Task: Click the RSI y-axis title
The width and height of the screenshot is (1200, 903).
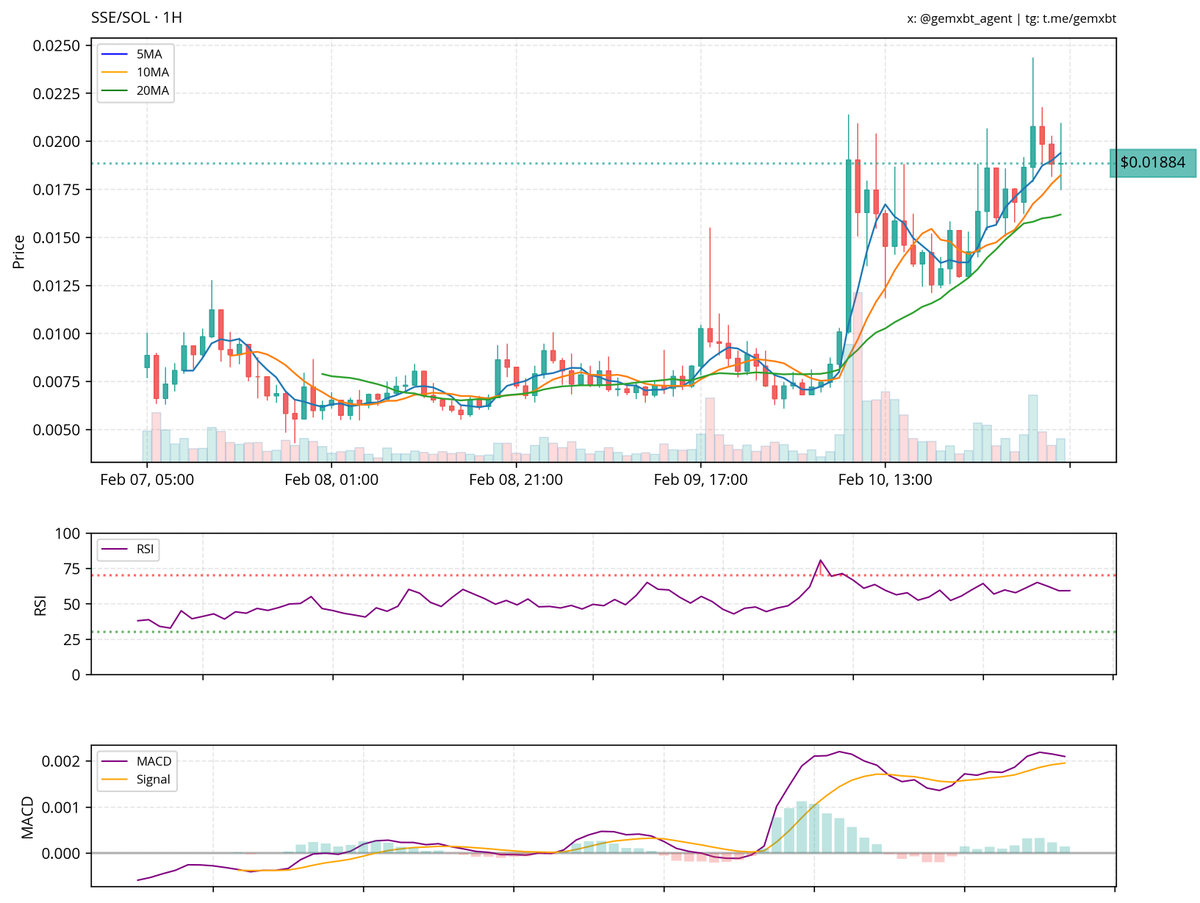Action: pyautogui.click(x=40, y=604)
